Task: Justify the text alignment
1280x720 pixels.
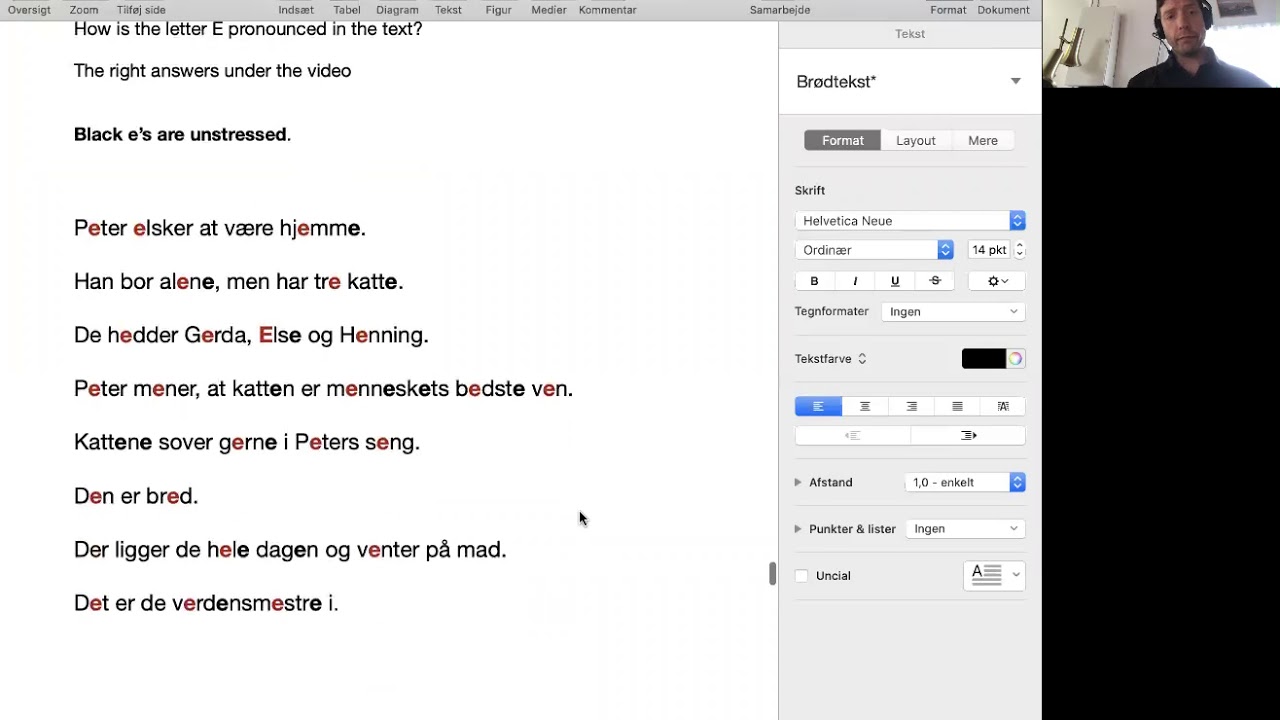Action: pos(957,406)
